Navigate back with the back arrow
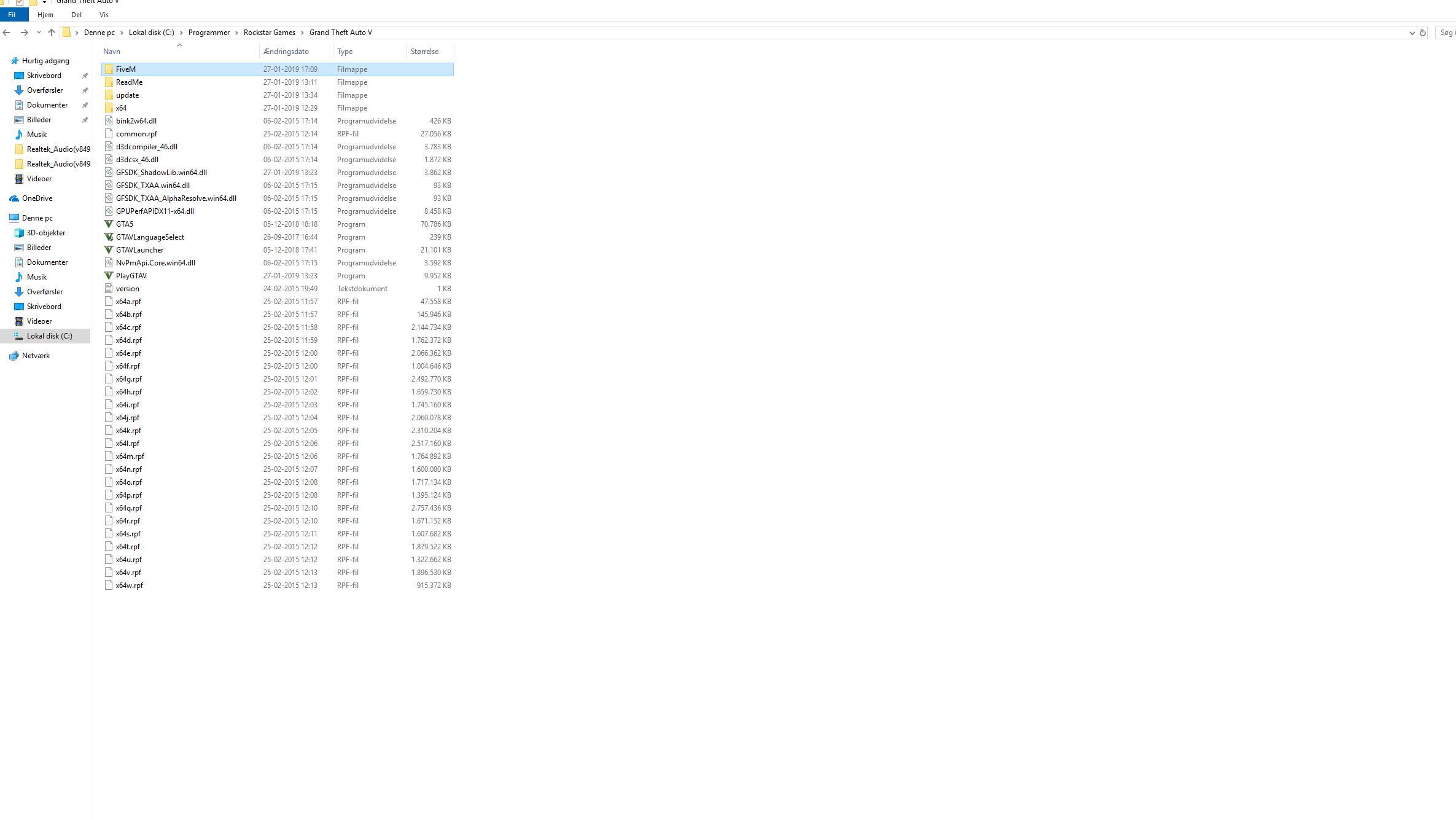 pos(7,33)
